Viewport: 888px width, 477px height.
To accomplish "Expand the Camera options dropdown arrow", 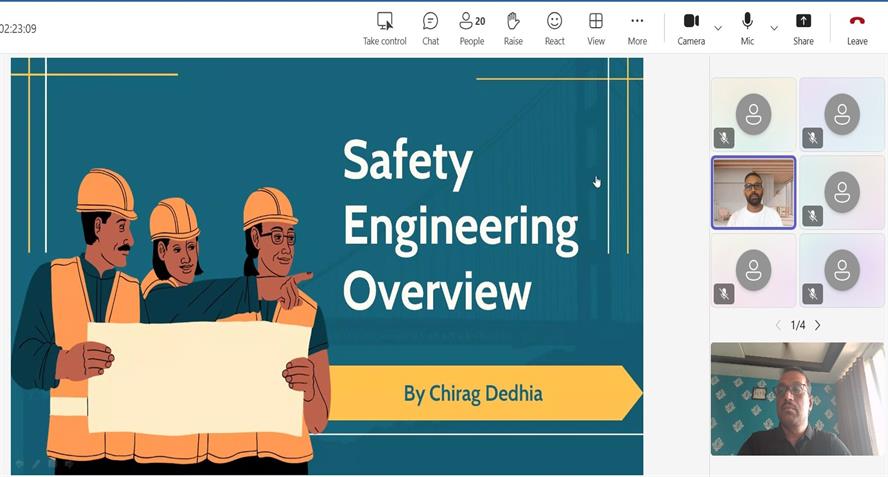I will click(718, 28).
